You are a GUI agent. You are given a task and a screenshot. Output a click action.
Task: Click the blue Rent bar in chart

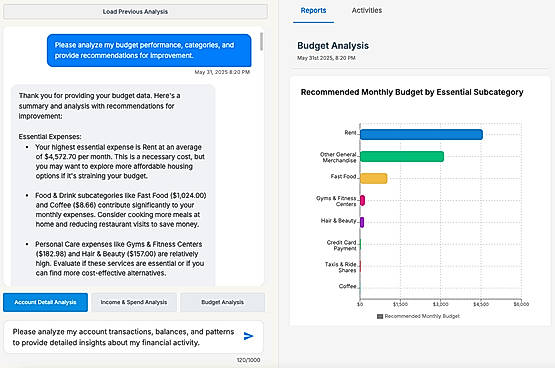[x=421, y=134]
